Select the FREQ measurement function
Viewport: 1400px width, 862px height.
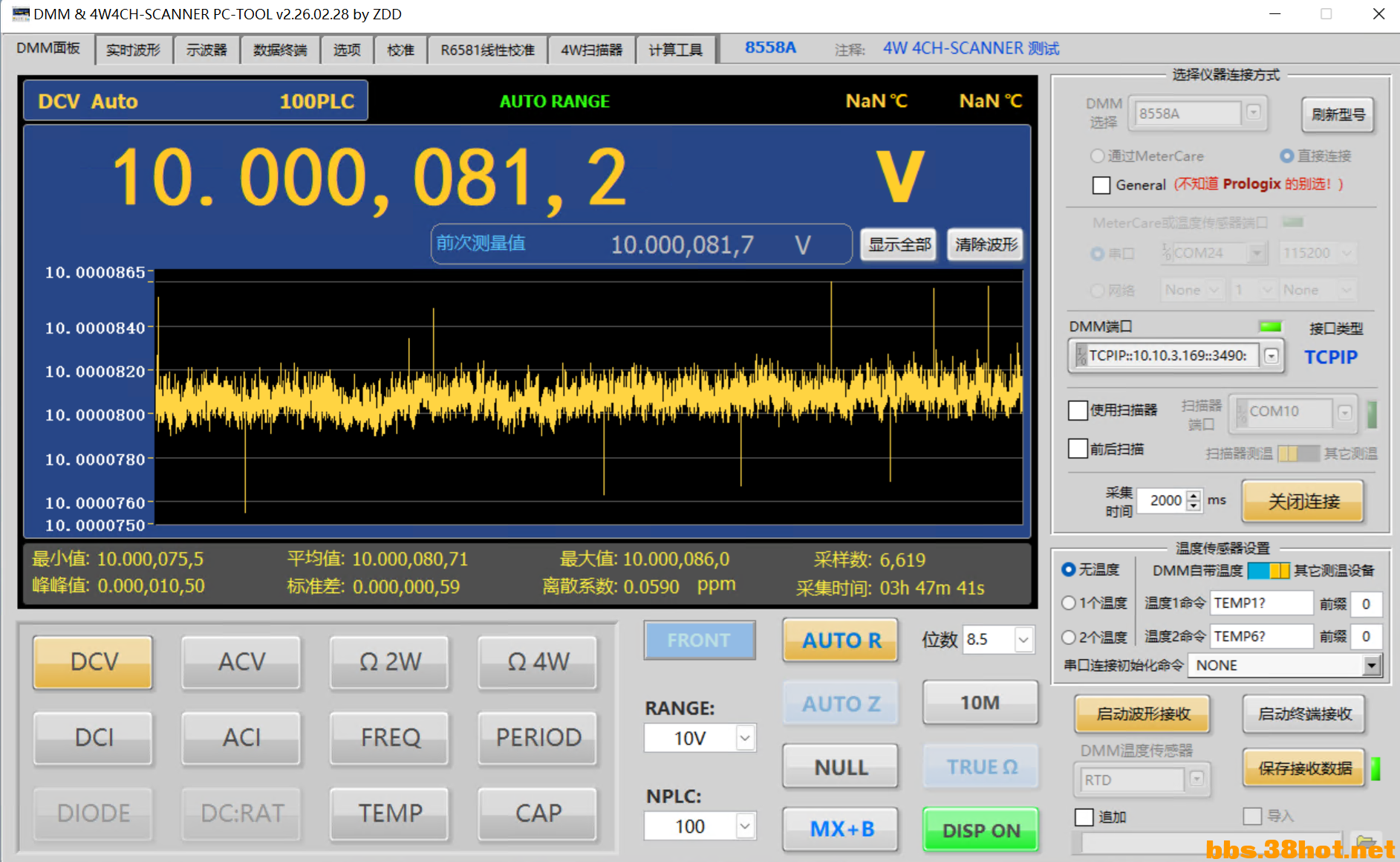click(x=390, y=737)
